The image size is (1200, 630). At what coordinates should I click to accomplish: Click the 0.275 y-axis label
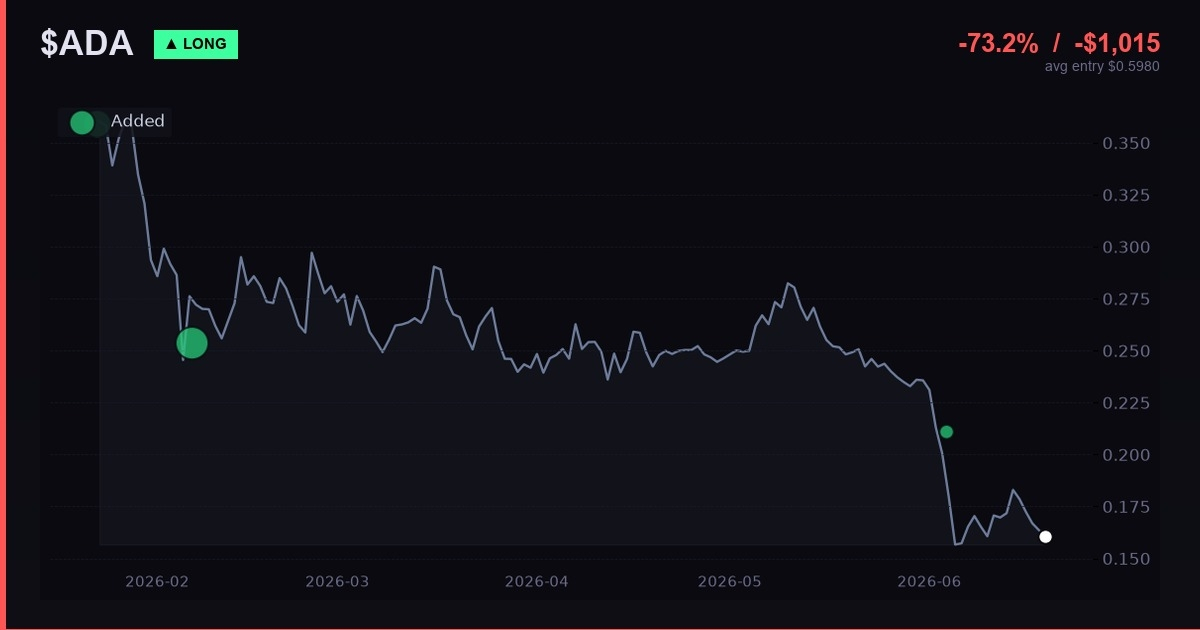point(1126,299)
